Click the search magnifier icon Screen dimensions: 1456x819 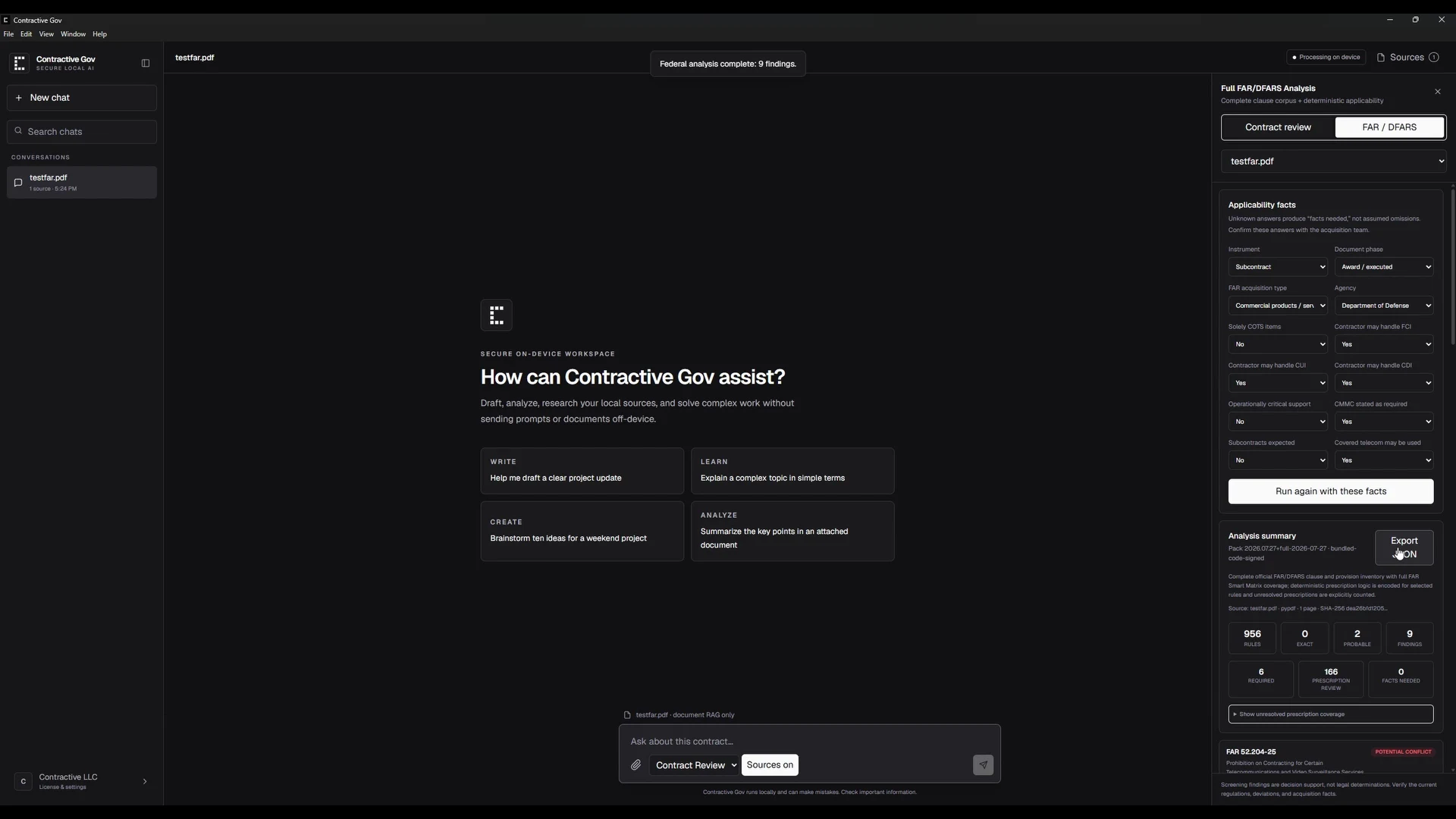pyautogui.click(x=18, y=131)
